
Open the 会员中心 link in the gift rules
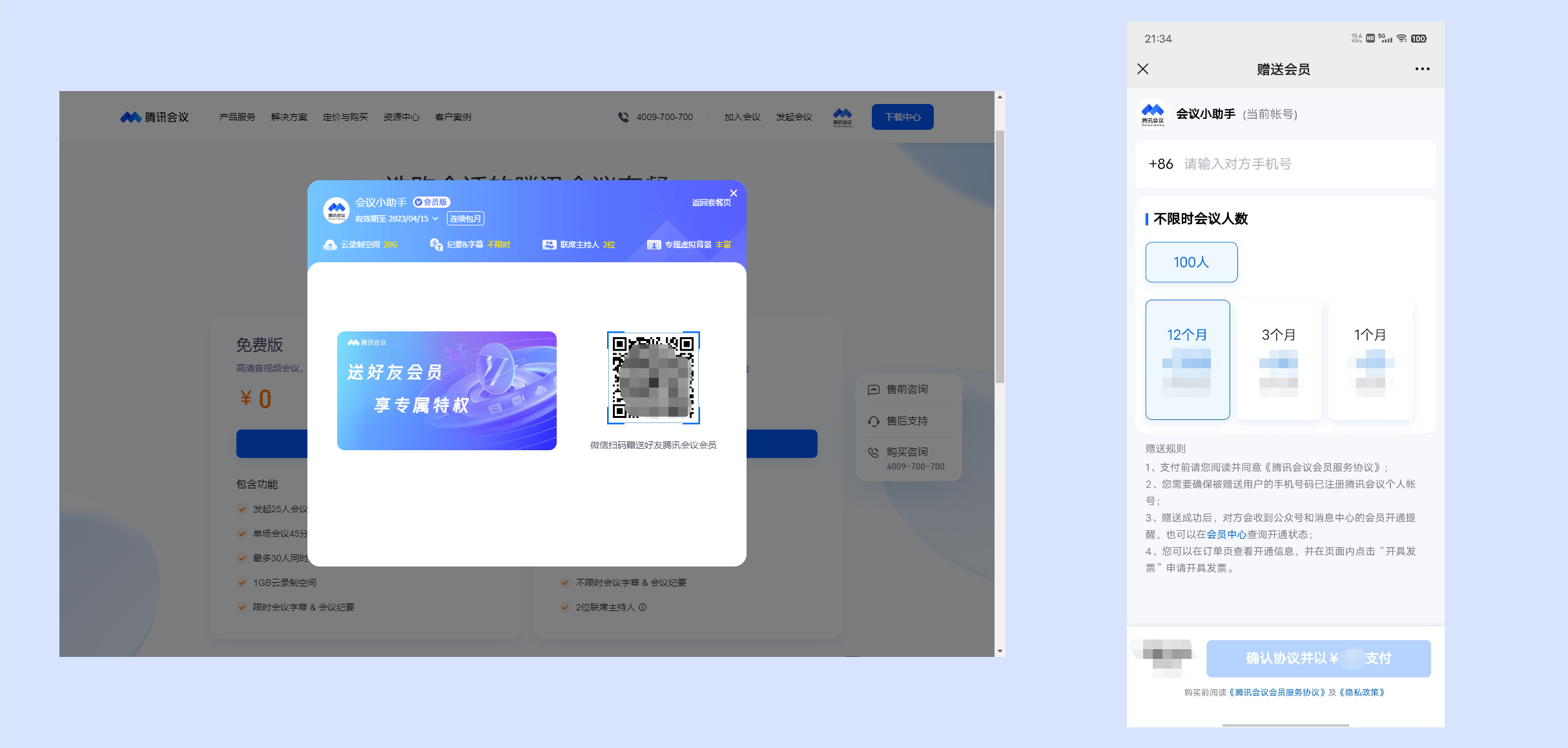click(1226, 534)
